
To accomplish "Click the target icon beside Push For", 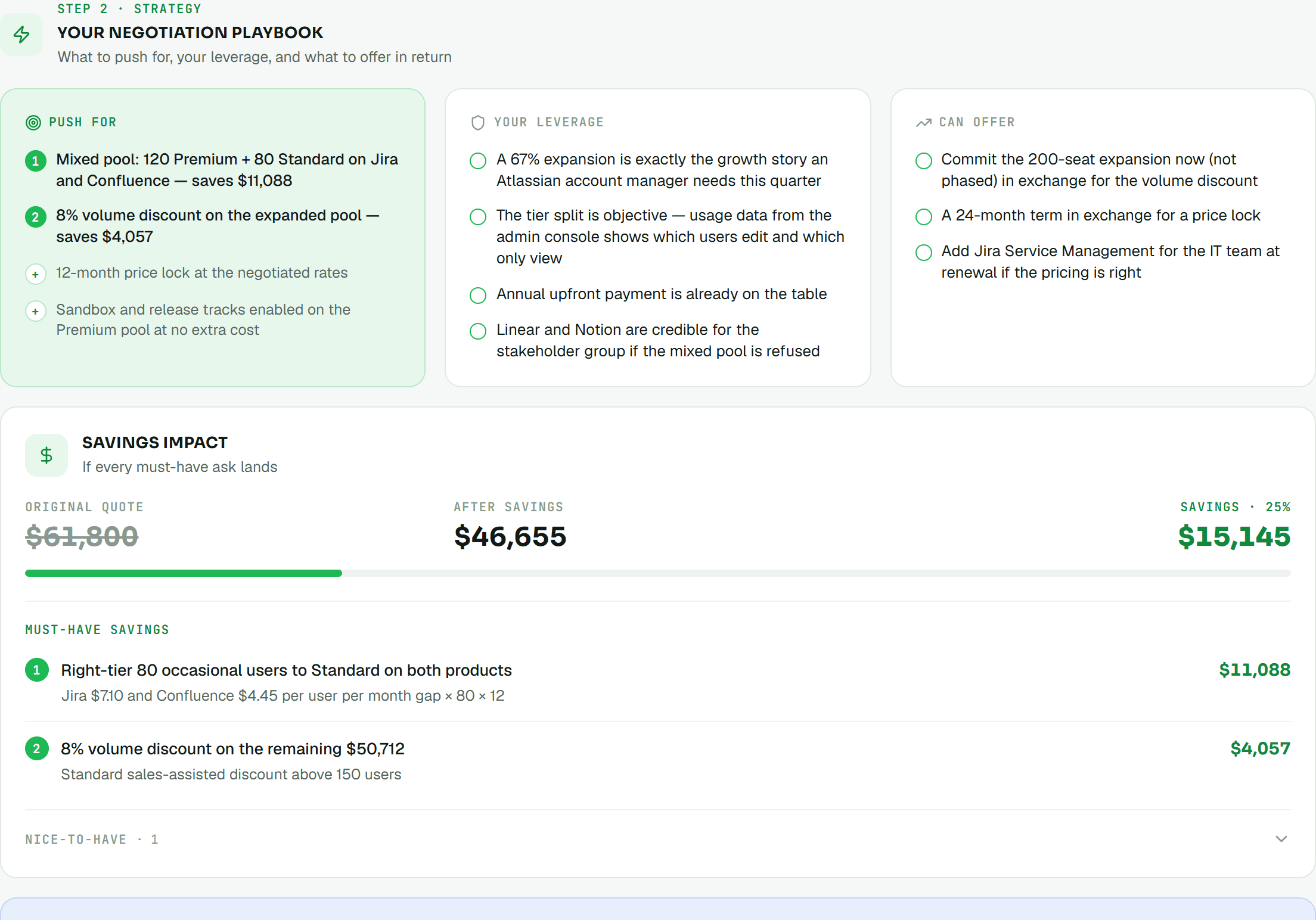I will click(x=33, y=123).
